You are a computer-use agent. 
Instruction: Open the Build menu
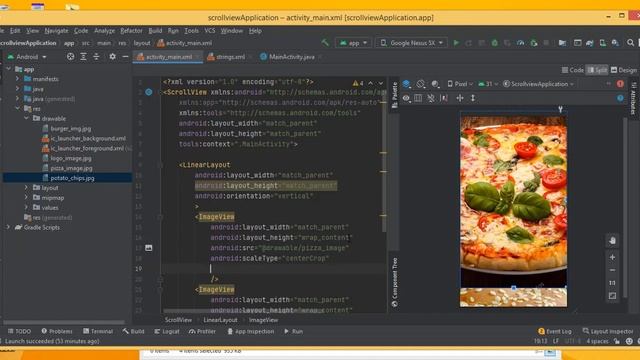click(155, 31)
